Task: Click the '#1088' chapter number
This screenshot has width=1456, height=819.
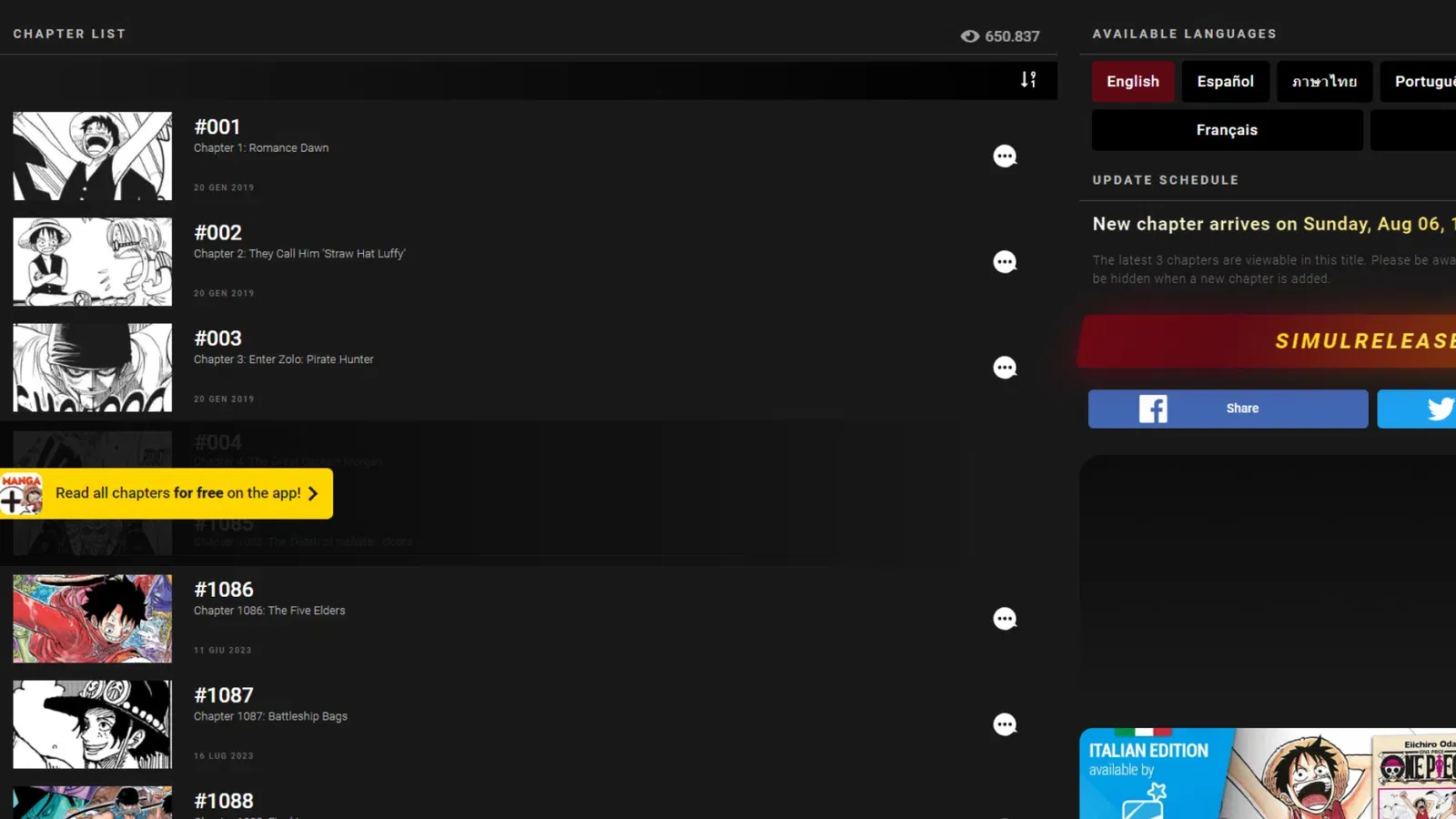Action: coord(224,801)
